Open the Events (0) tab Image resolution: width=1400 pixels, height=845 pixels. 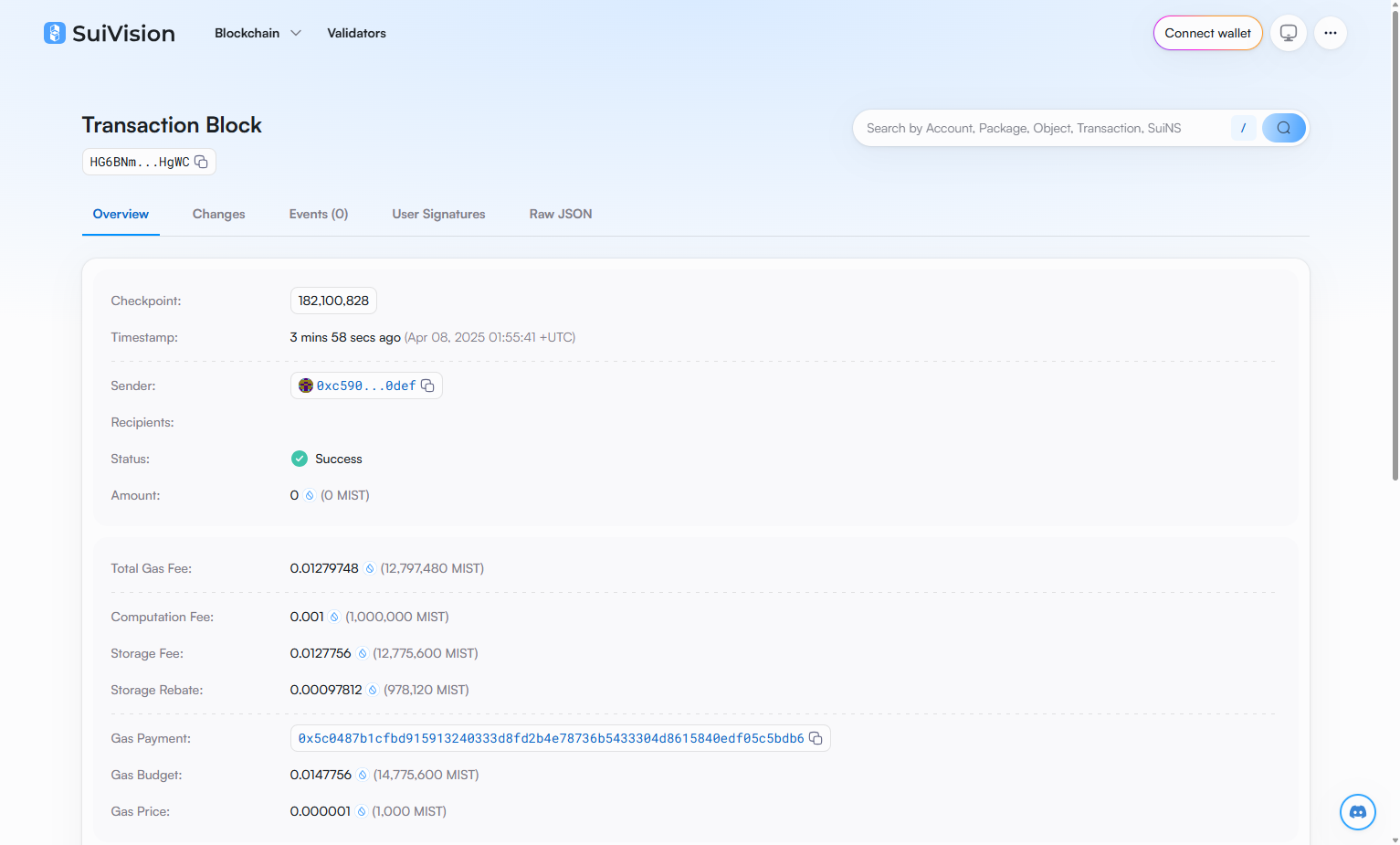coord(319,214)
